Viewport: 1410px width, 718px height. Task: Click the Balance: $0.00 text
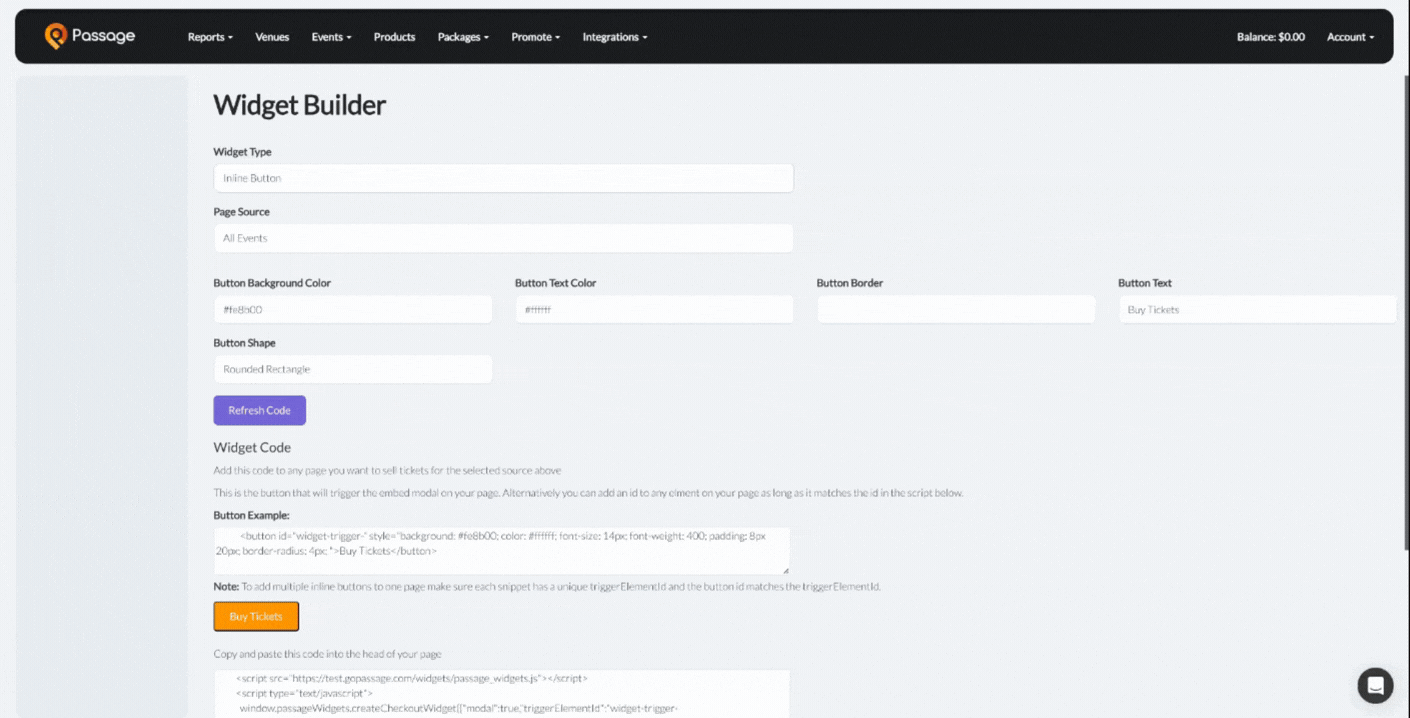coord(1270,37)
